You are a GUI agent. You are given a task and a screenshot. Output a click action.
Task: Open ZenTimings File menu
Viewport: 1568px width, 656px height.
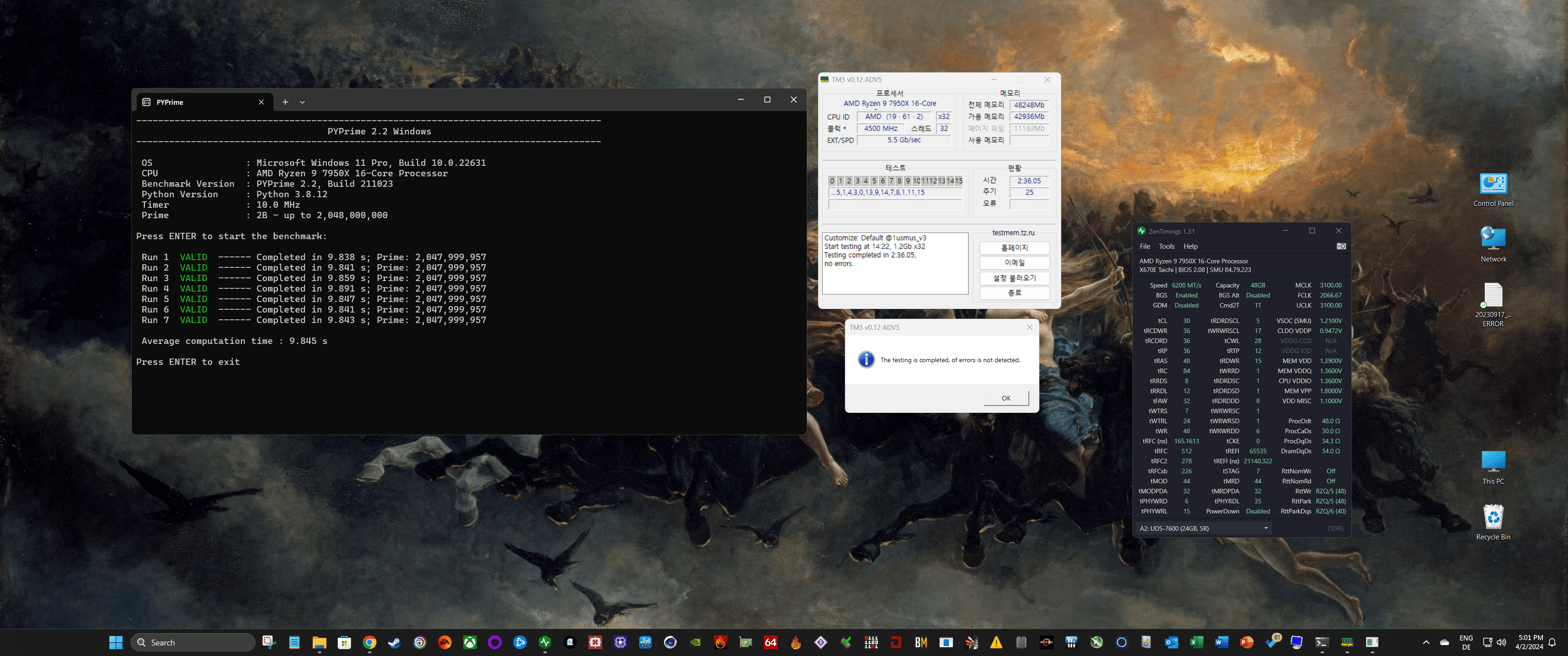click(1145, 246)
